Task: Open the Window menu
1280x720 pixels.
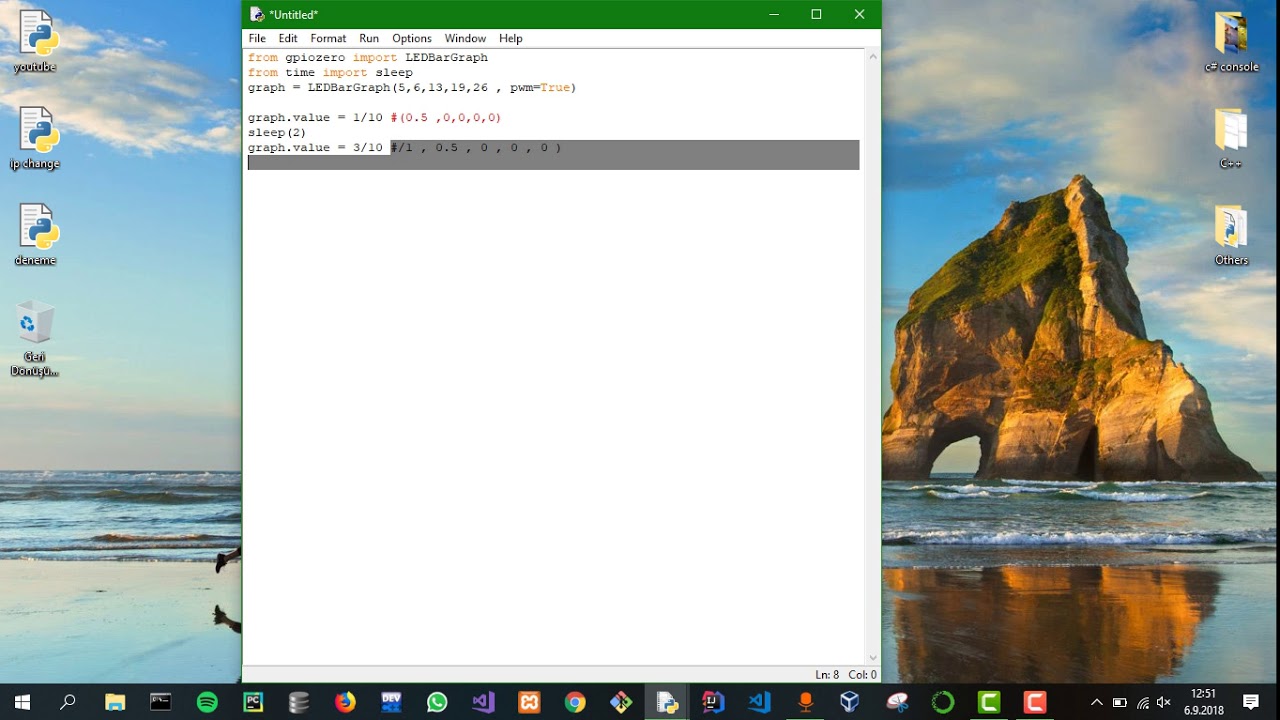Action: [x=465, y=38]
